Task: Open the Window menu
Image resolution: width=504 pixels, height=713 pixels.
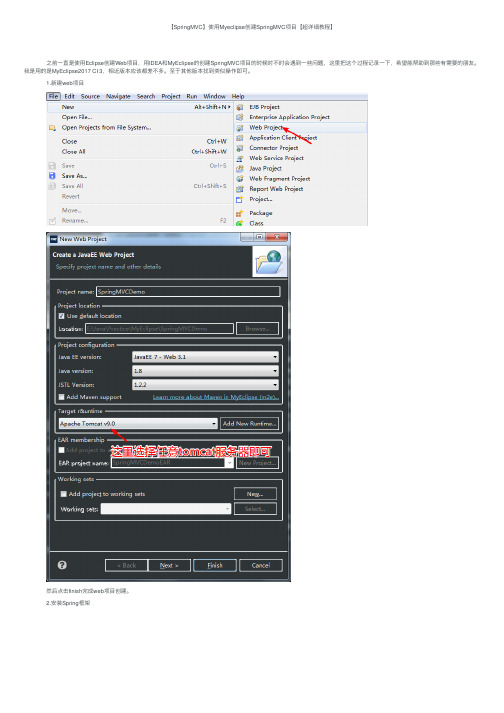Action: coord(214,96)
